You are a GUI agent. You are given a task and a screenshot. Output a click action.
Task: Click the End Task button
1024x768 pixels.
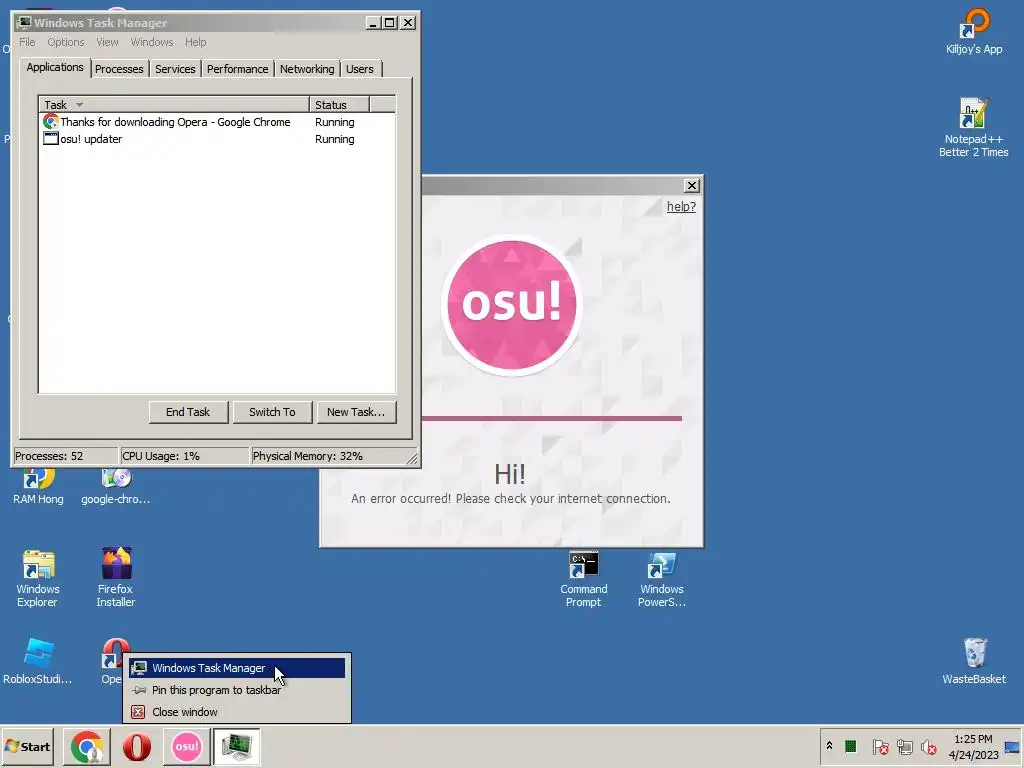[188, 412]
